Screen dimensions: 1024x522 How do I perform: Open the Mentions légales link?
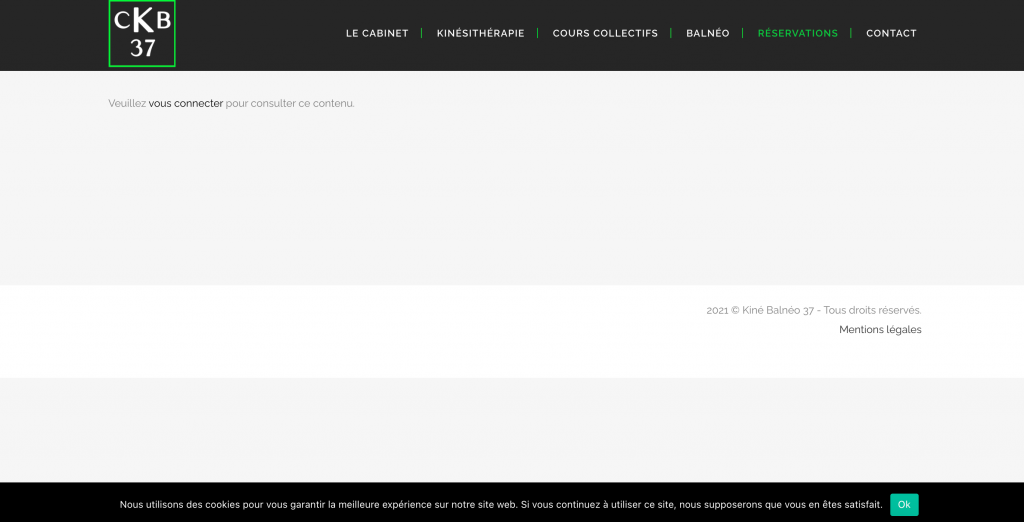point(880,330)
